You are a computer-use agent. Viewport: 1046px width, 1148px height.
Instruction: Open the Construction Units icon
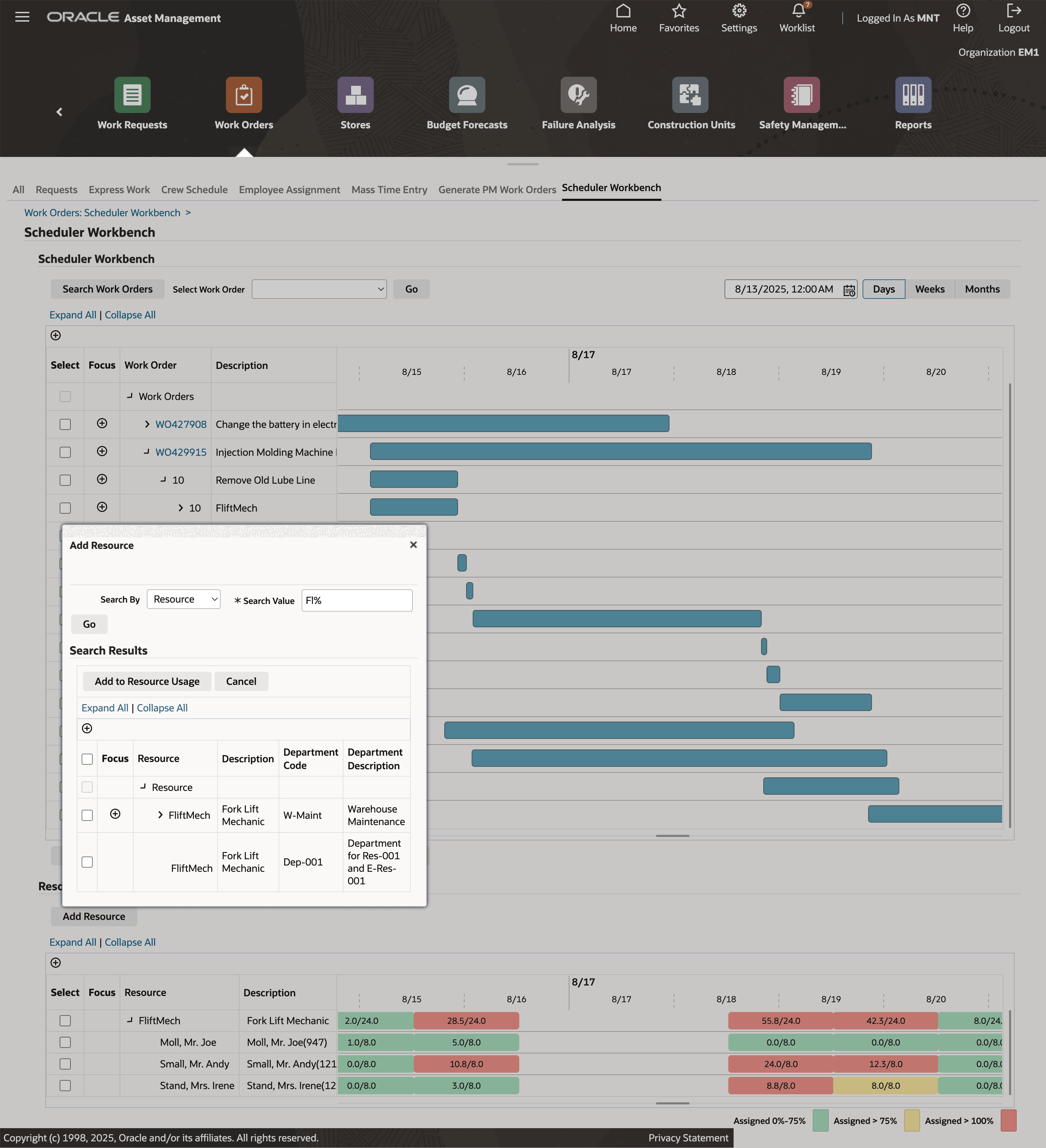(690, 95)
